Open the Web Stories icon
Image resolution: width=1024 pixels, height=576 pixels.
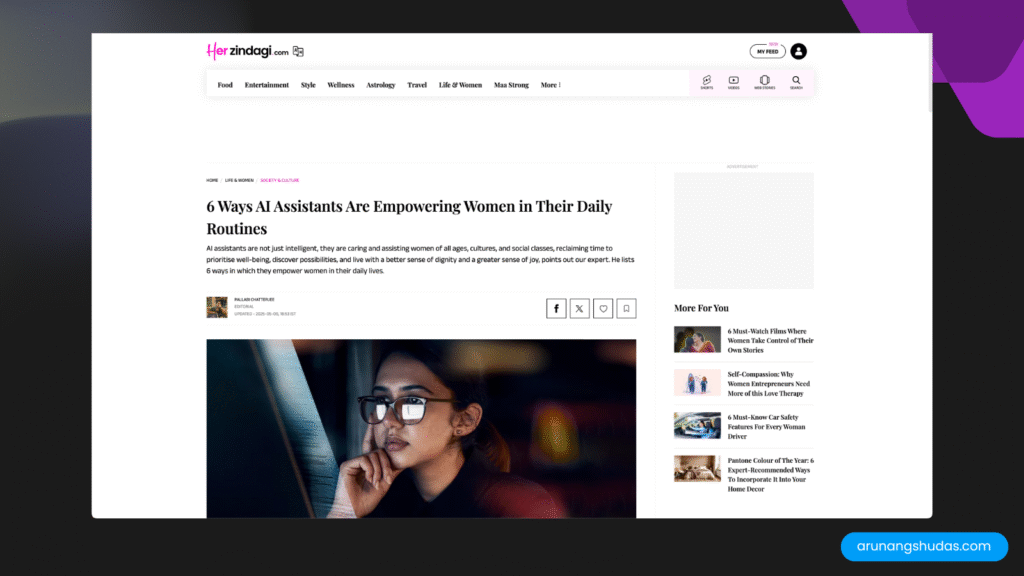pos(765,82)
